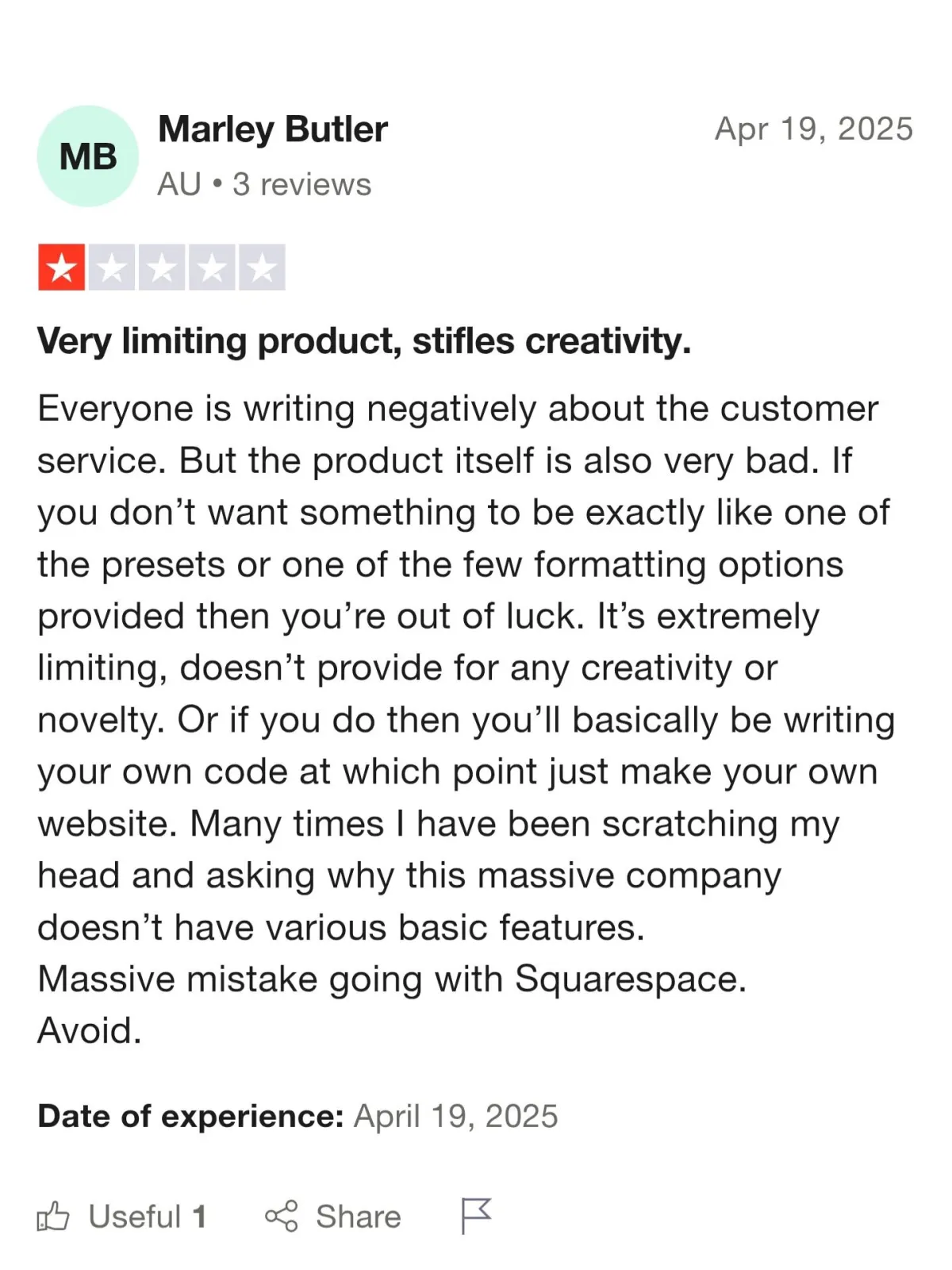
Task: Click the '3 reviews' text
Action: coord(302,184)
